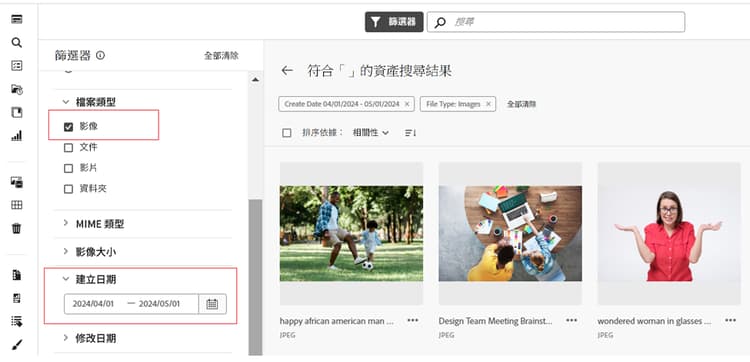
Task: Uncheck the 影像 file type checkbox
Action: (x=68, y=127)
